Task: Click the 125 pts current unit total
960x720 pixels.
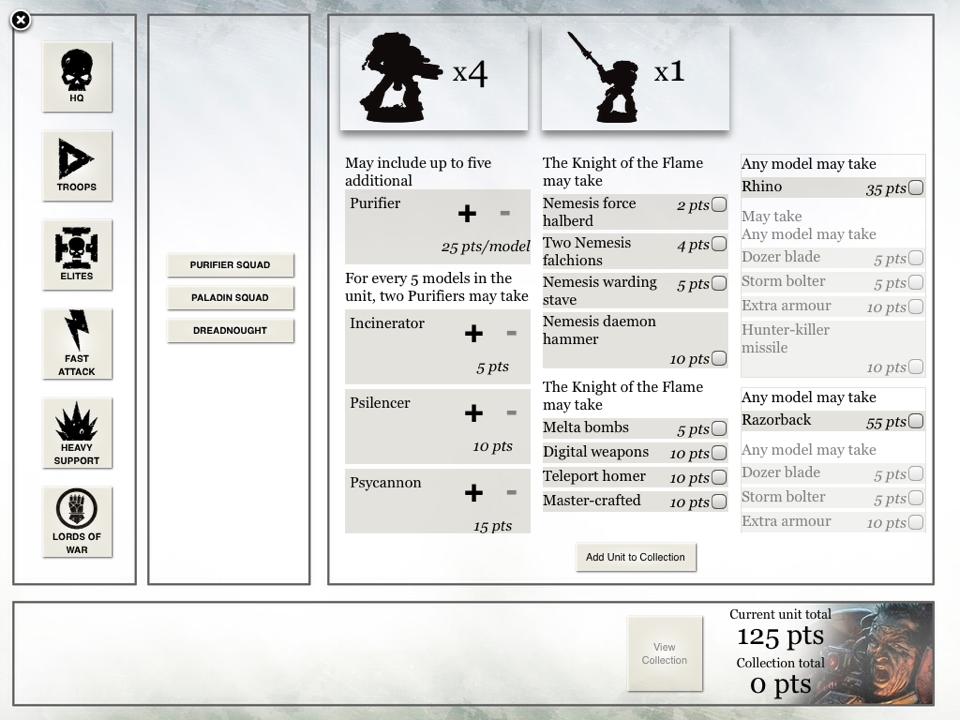Action: pyautogui.click(x=780, y=637)
